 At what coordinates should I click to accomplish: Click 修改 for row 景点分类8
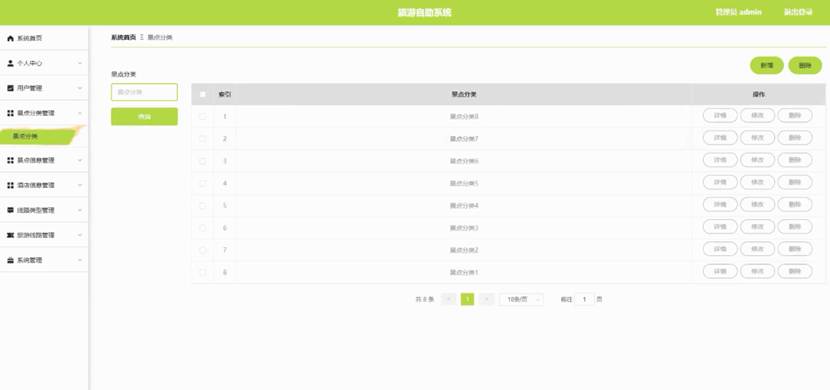757,115
